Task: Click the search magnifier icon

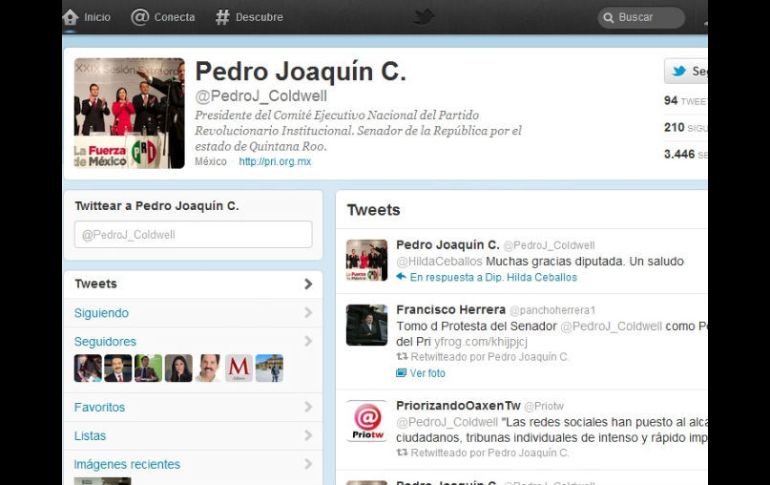Action: click(x=607, y=18)
